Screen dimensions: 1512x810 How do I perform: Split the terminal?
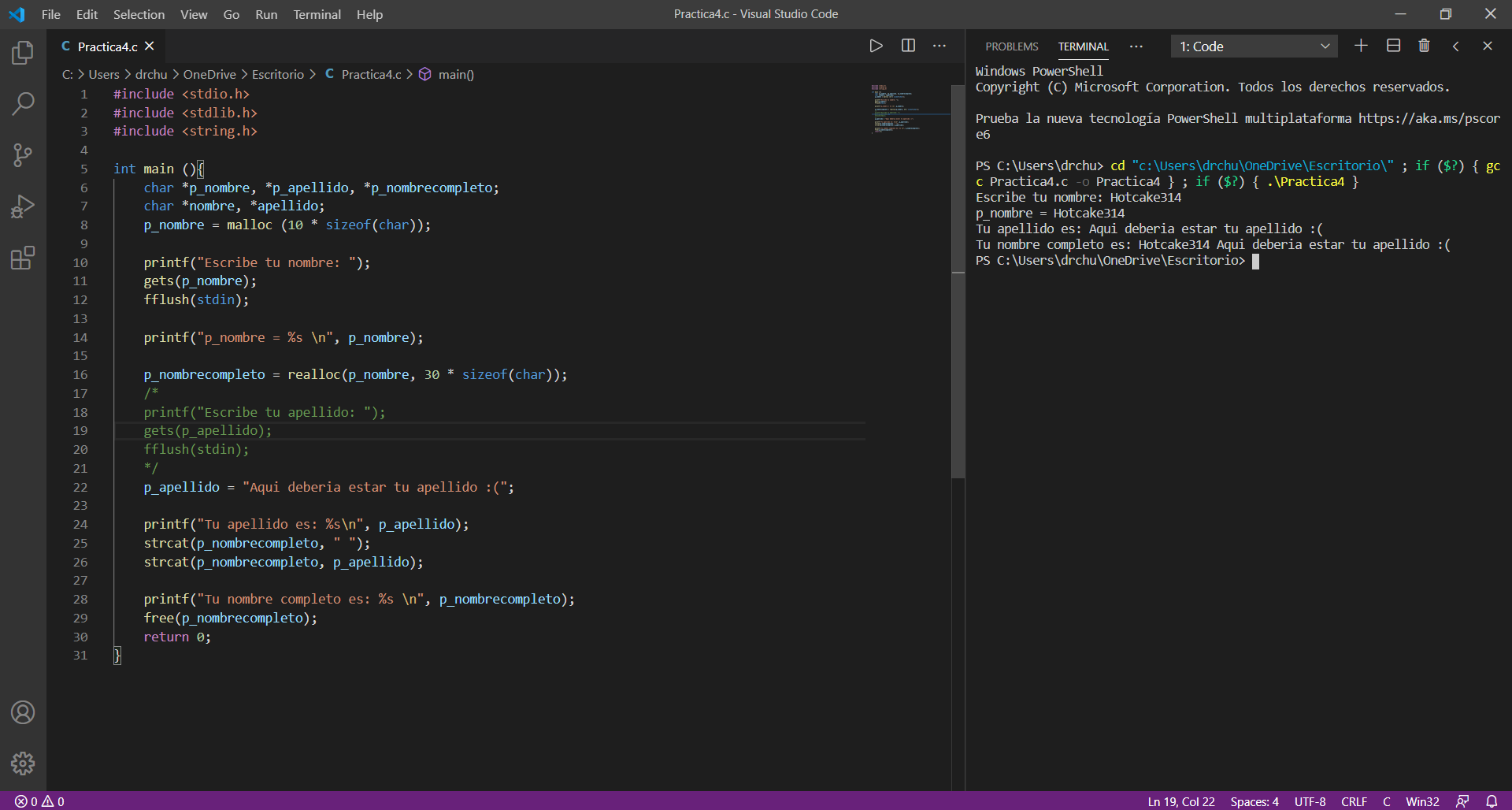click(x=1393, y=46)
